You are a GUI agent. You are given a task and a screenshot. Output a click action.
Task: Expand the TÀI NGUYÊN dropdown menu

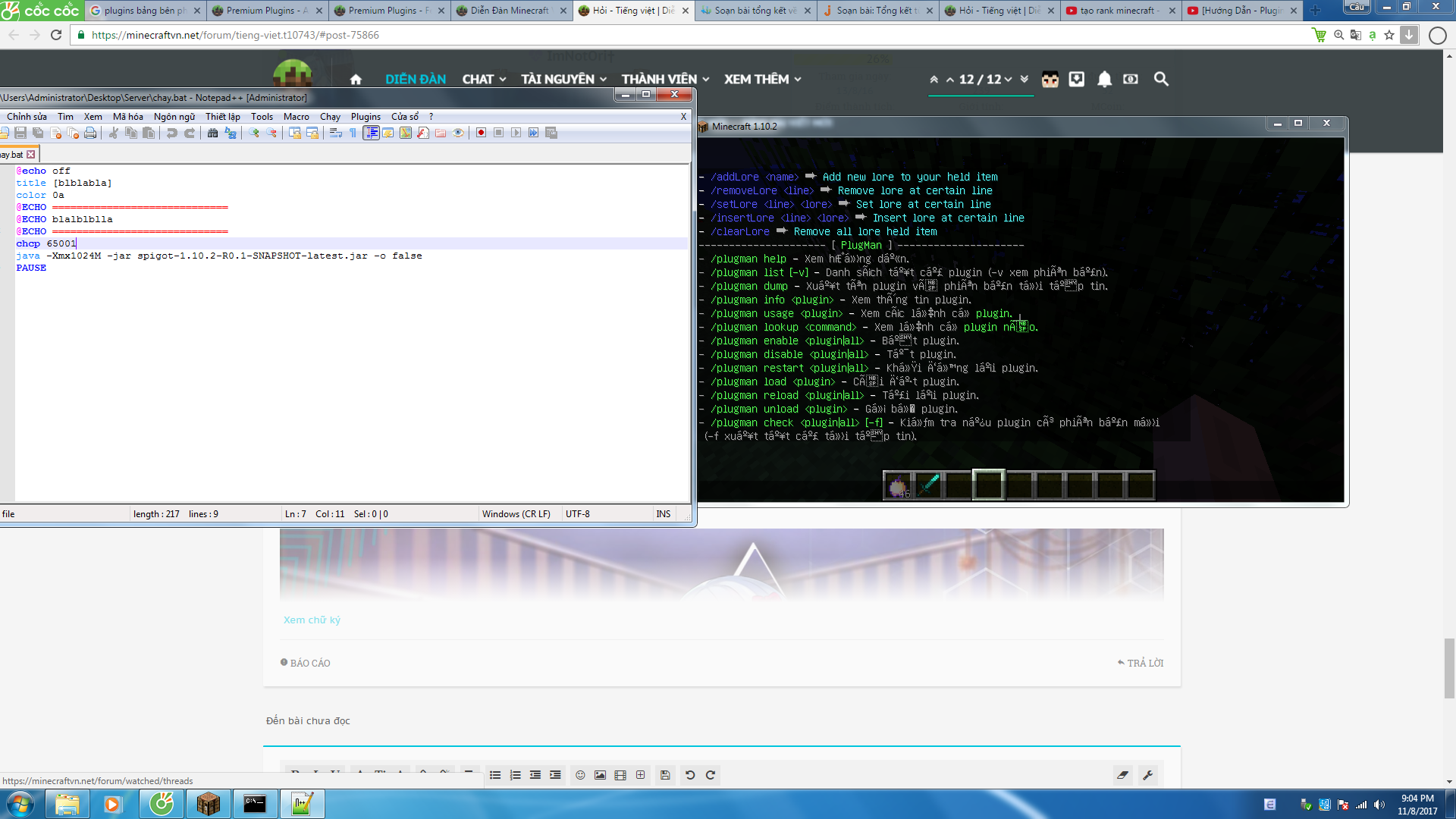point(563,79)
